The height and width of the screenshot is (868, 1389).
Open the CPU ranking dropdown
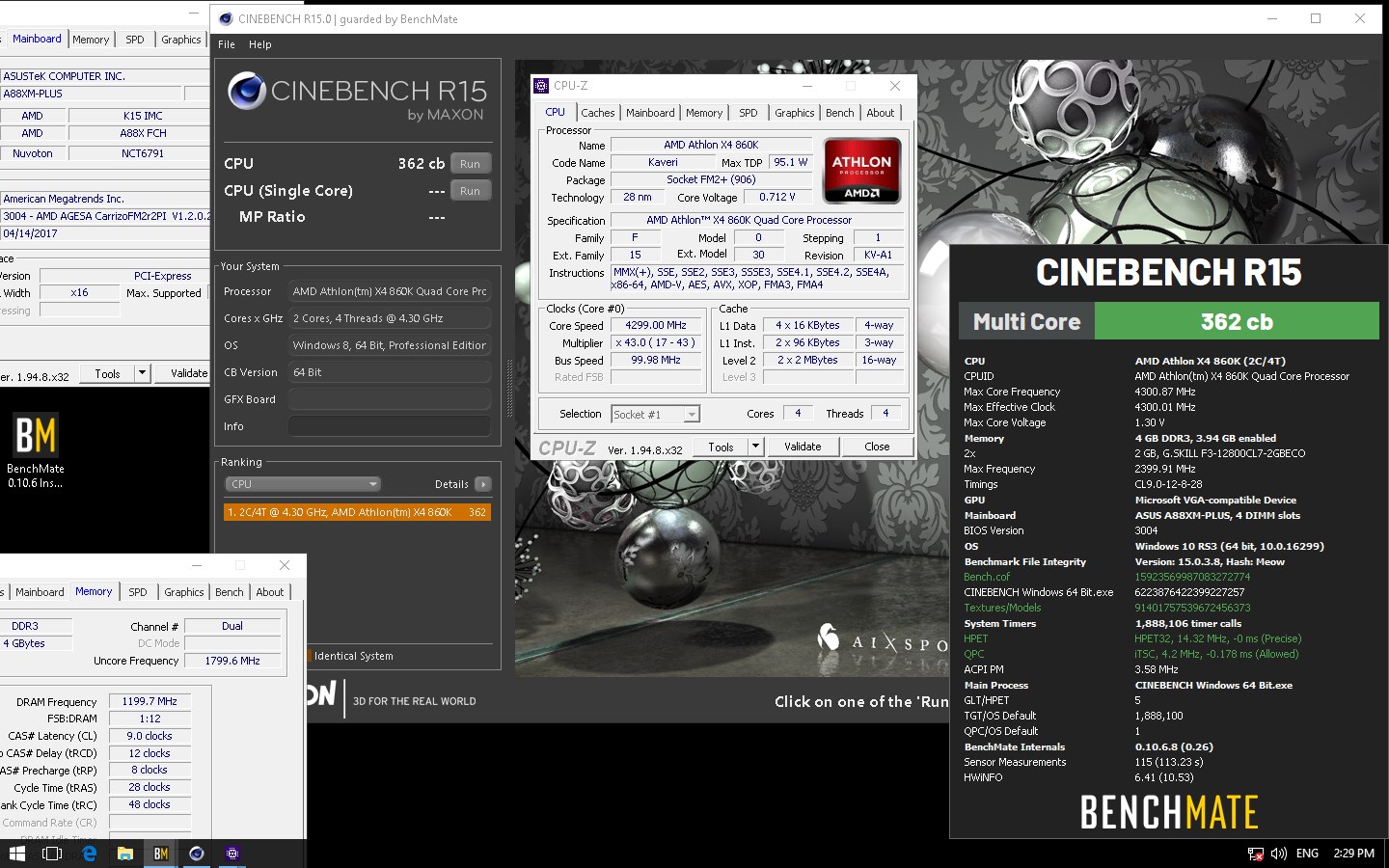(303, 484)
